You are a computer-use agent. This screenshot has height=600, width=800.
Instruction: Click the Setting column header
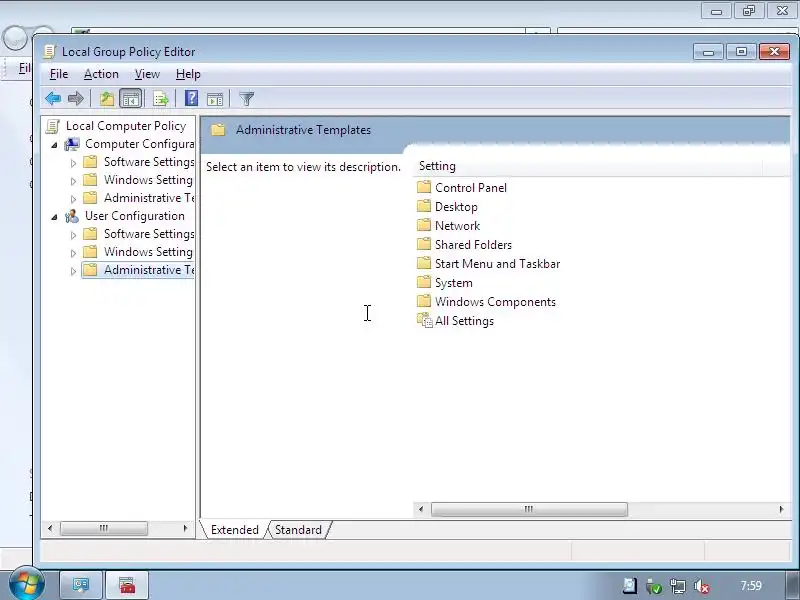(x=589, y=166)
